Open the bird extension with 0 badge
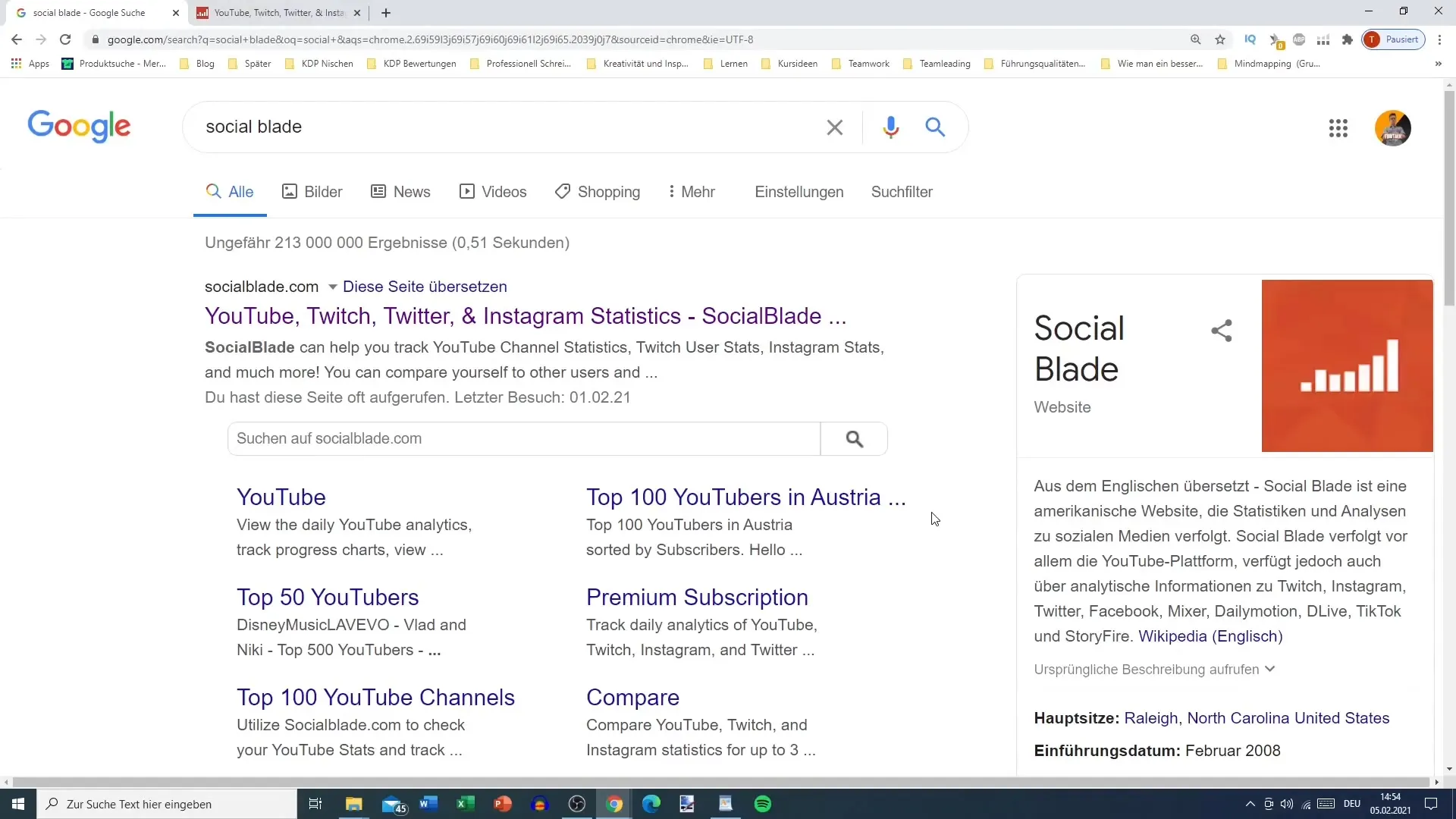This screenshot has width=1456, height=819. 1276,40
